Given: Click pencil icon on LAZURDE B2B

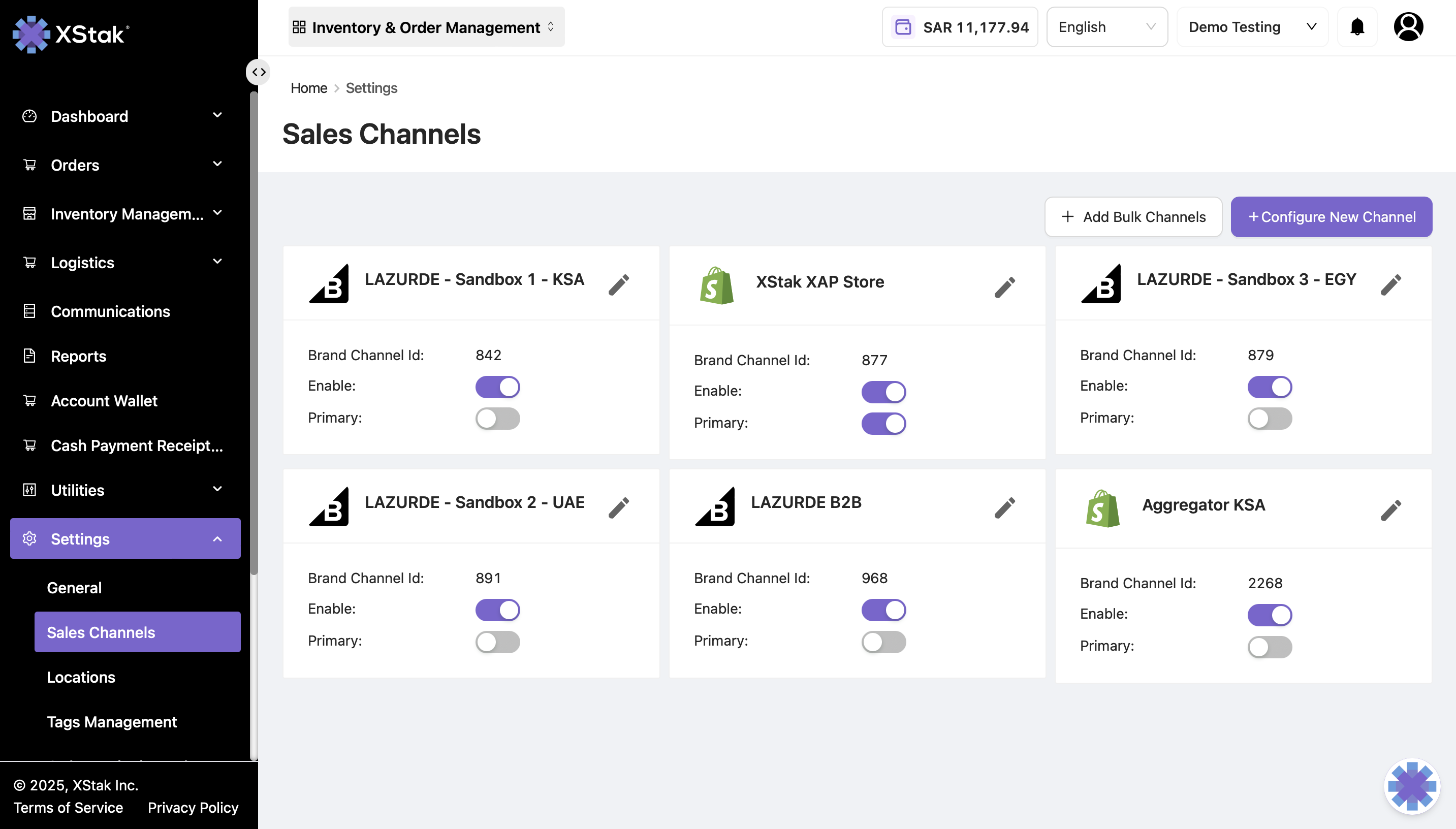Looking at the screenshot, I should point(1004,508).
